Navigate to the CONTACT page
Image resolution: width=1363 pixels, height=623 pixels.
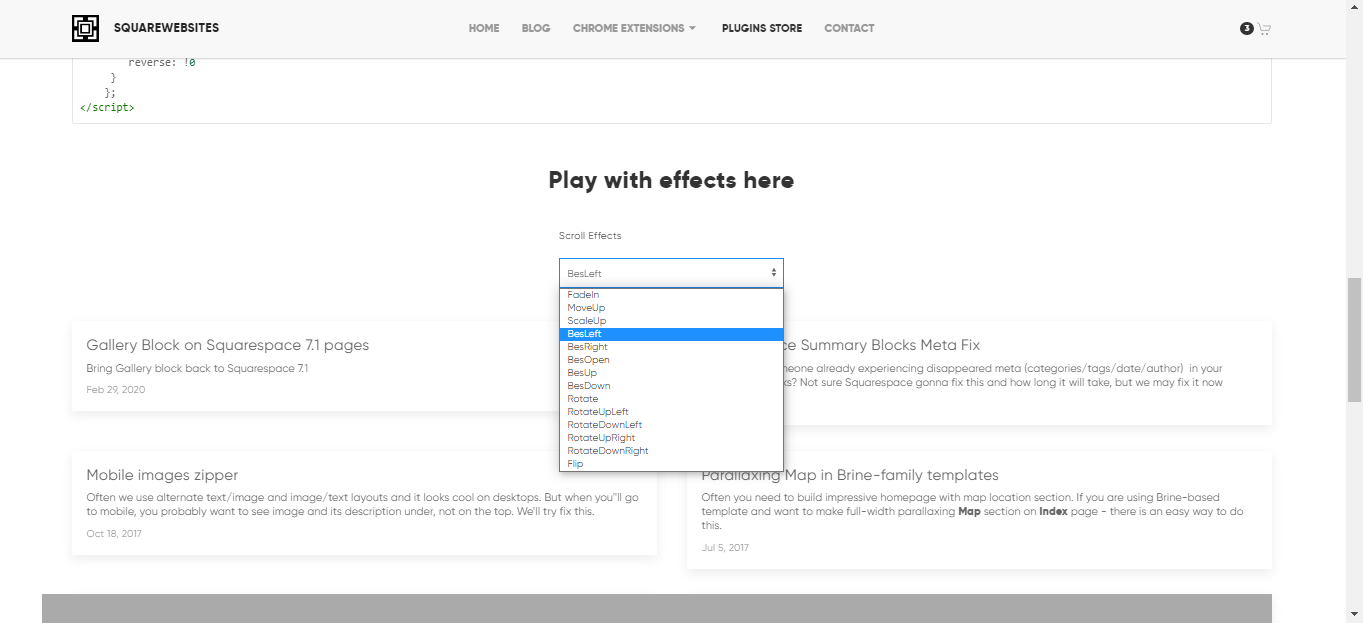pyautogui.click(x=849, y=28)
